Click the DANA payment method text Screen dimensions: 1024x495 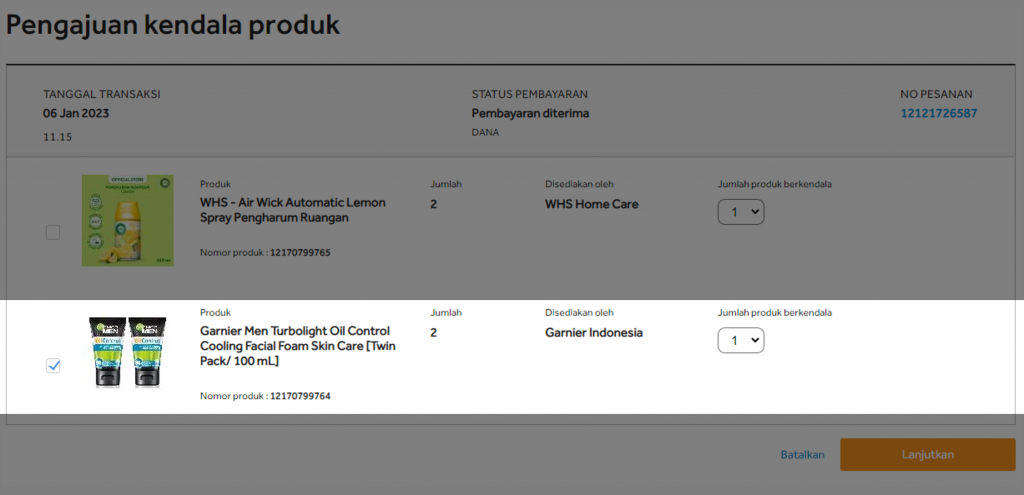485,133
